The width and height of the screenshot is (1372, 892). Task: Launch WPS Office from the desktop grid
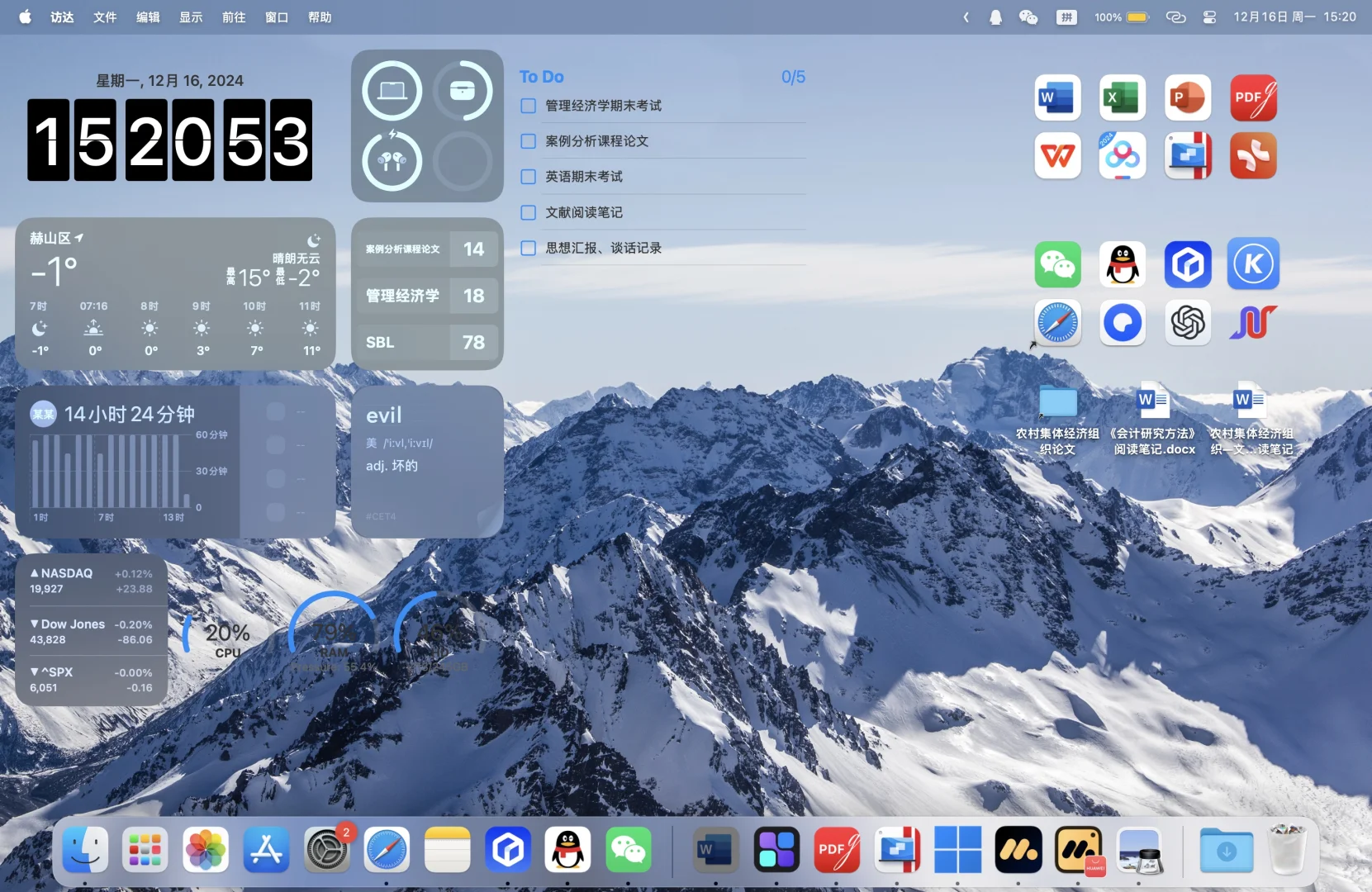[x=1057, y=155]
